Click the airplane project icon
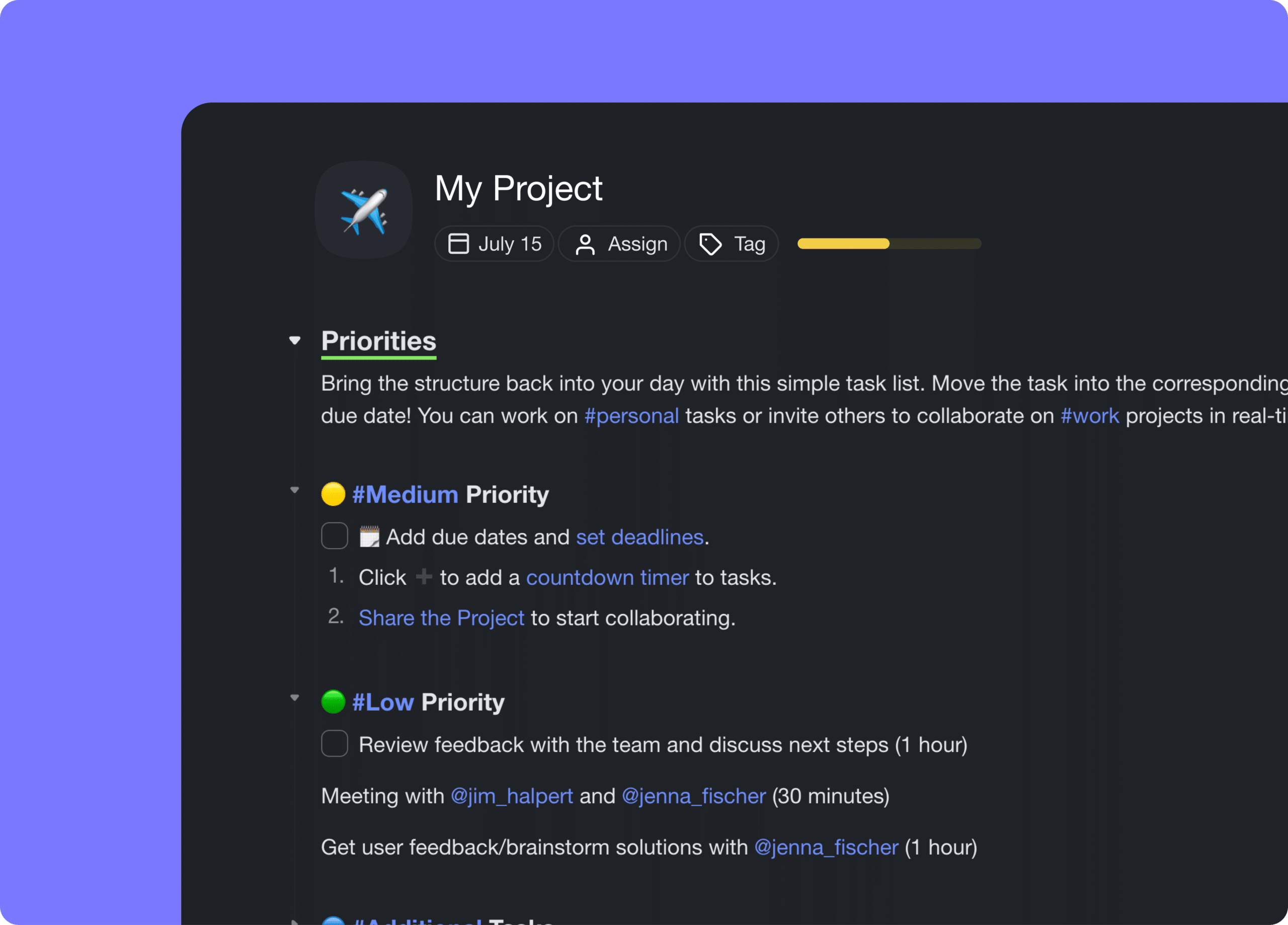 [363, 210]
